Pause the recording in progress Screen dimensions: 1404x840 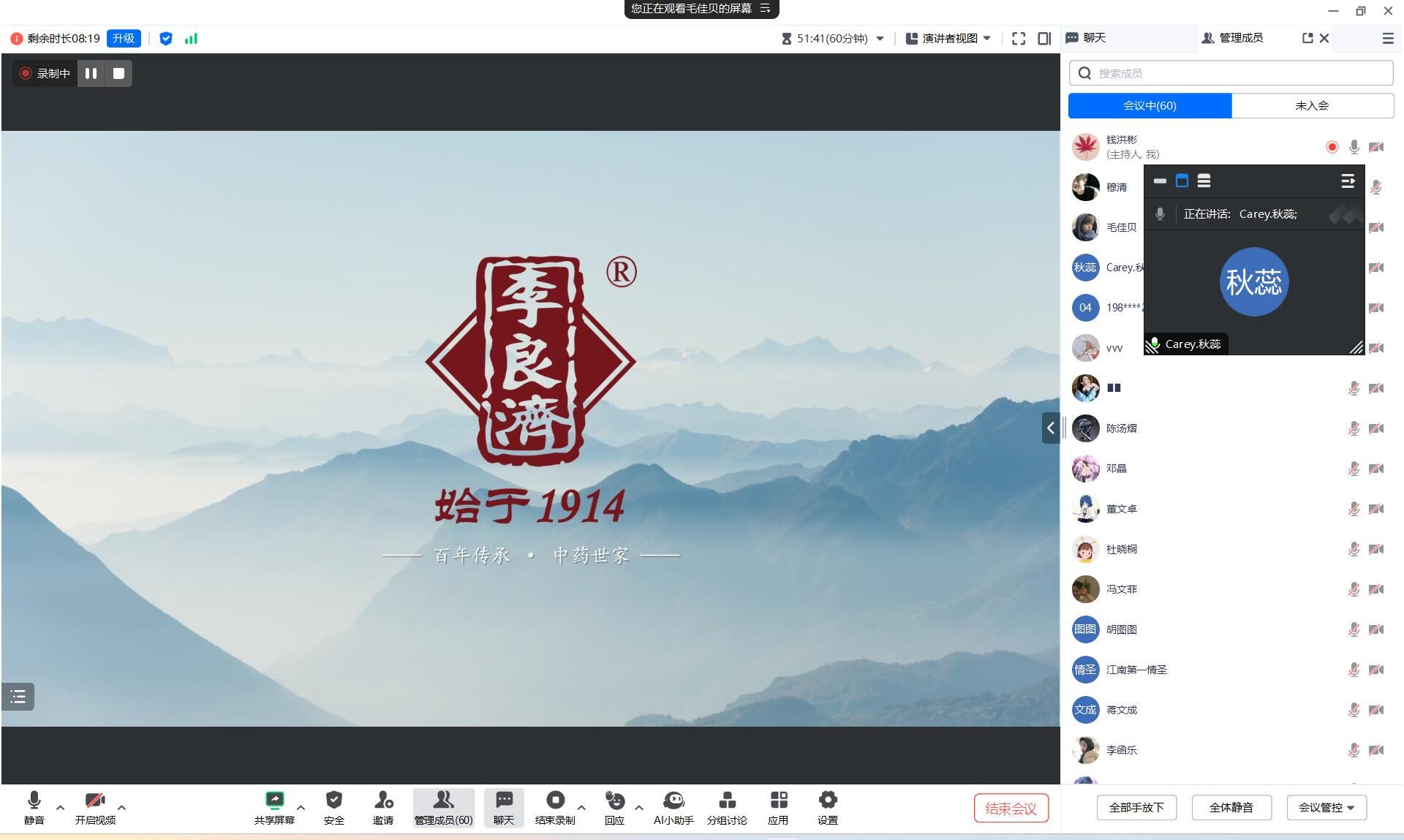coord(91,73)
